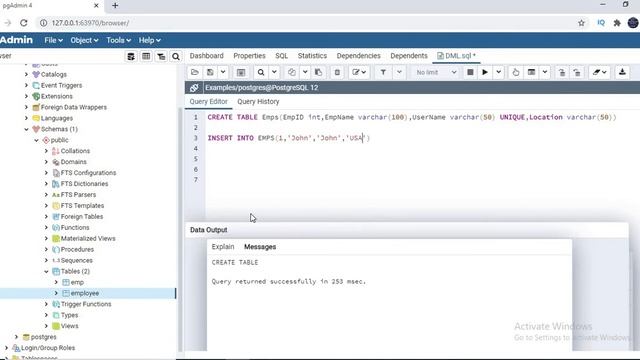This screenshot has height=360, width=640.
Task: Switch to the Dependencies tab
Action: pyautogui.click(x=358, y=56)
